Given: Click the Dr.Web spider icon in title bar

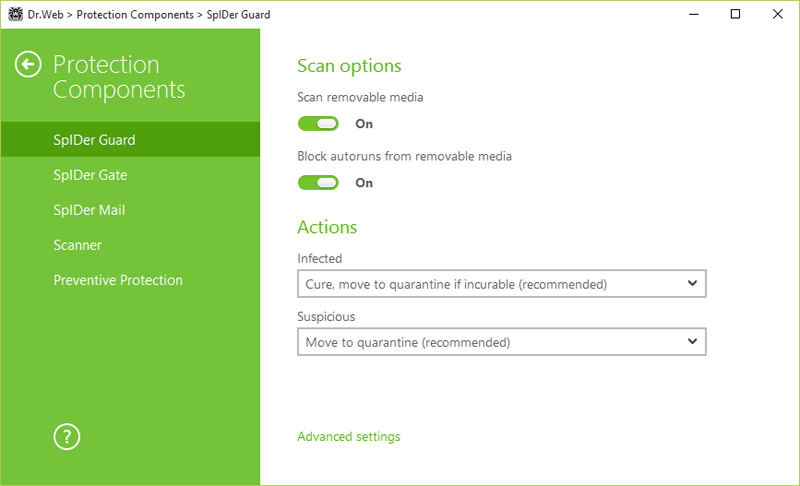Looking at the screenshot, I should 14,15.
